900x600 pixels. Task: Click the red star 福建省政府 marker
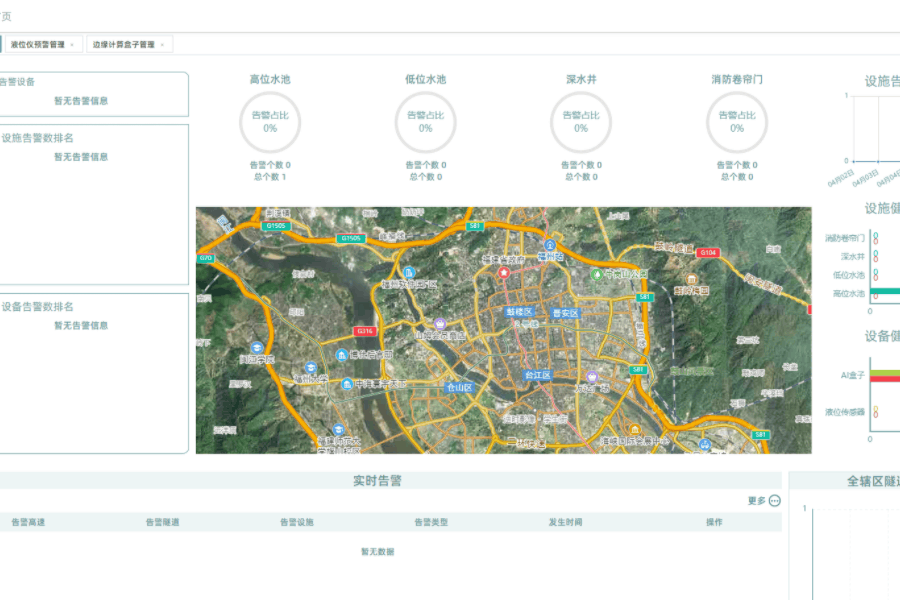(504, 272)
